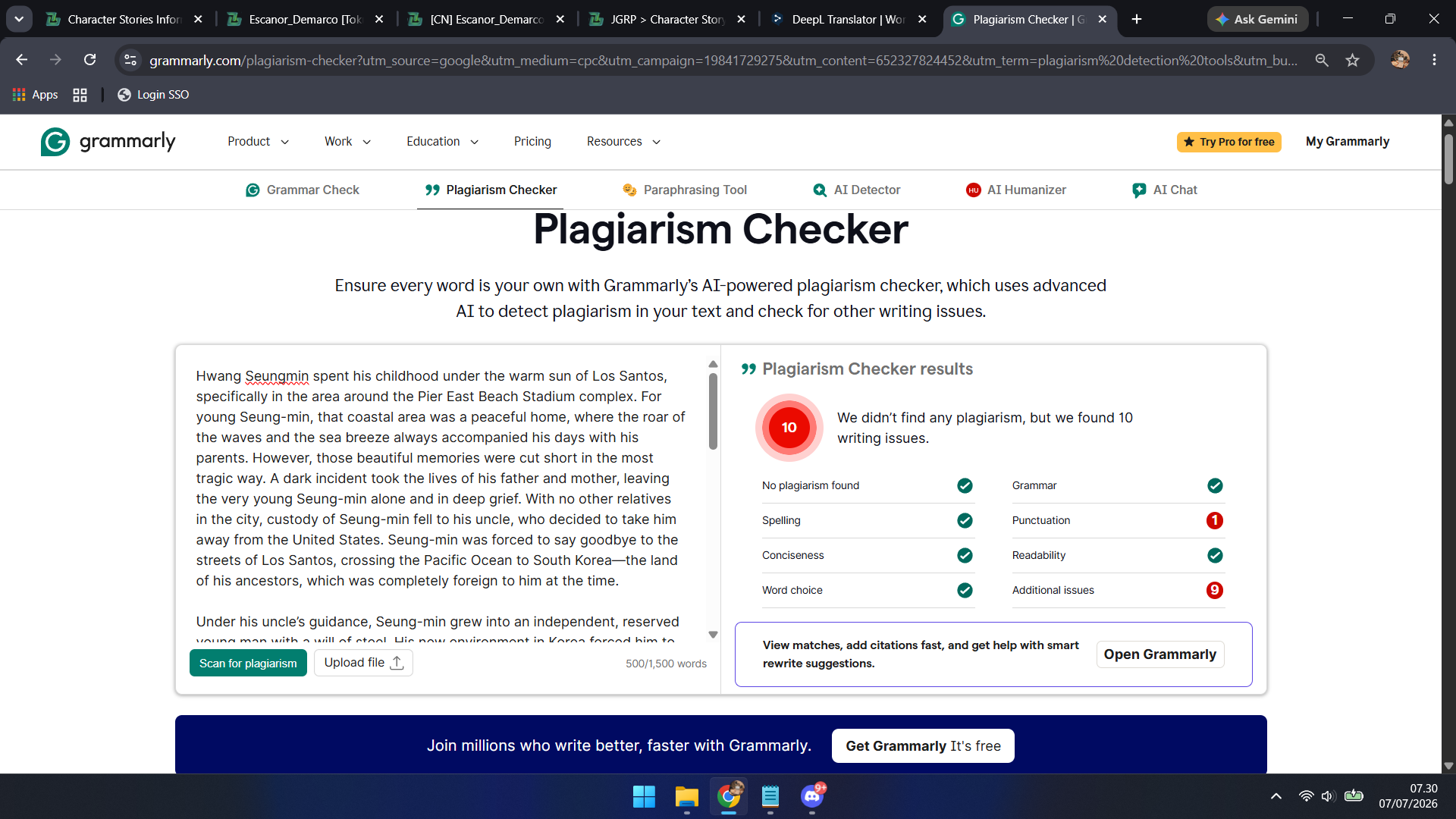
Task: Click the Open Grammarly button
Action: point(1159,654)
